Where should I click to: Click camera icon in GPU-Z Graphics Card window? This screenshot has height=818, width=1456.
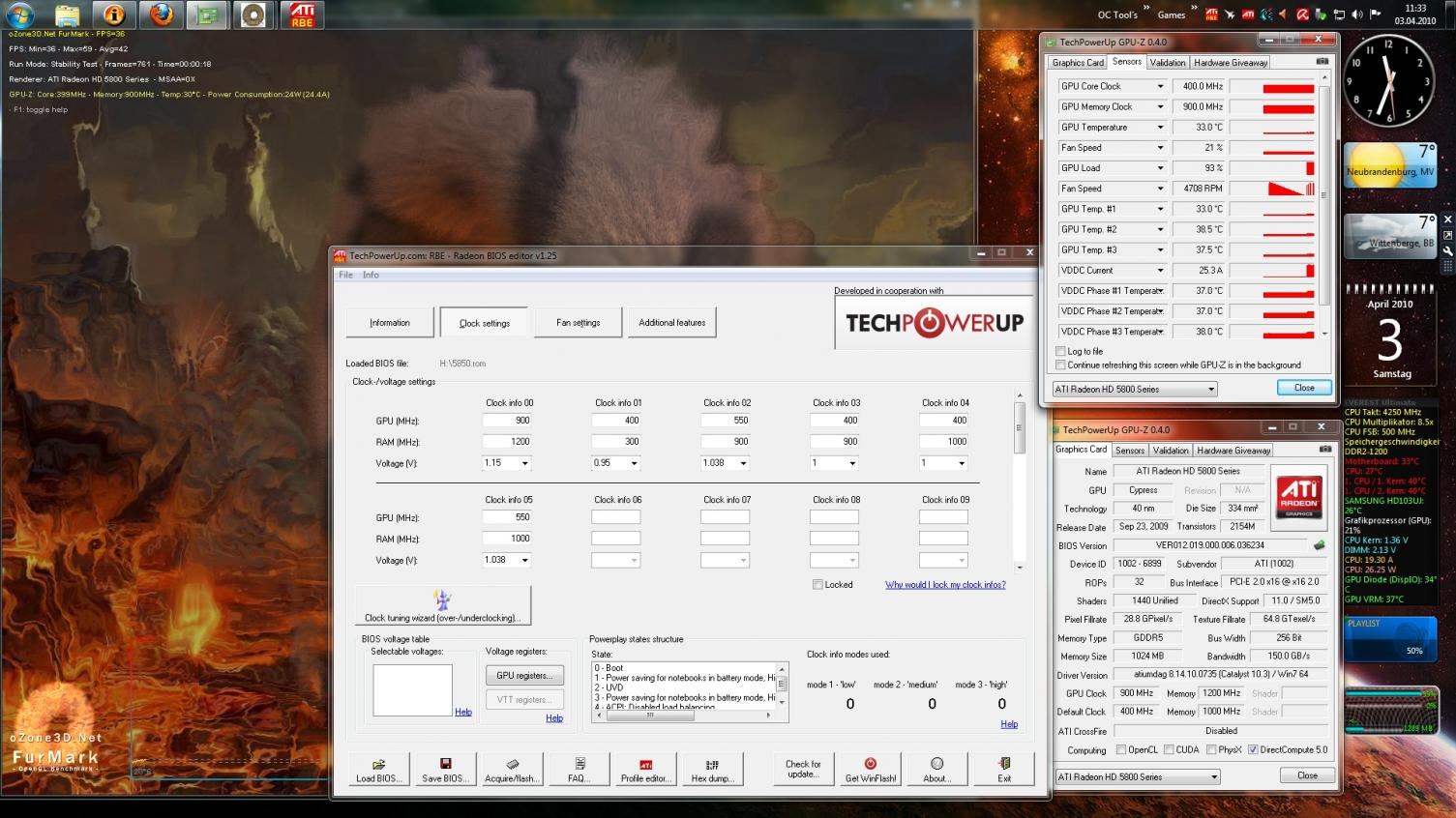point(1324,450)
